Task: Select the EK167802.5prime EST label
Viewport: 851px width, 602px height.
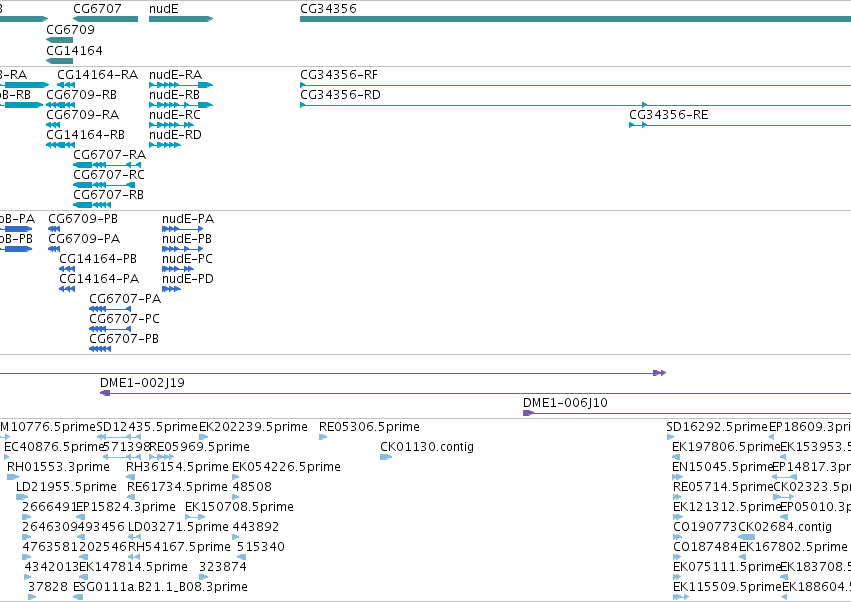Action: (x=793, y=547)
